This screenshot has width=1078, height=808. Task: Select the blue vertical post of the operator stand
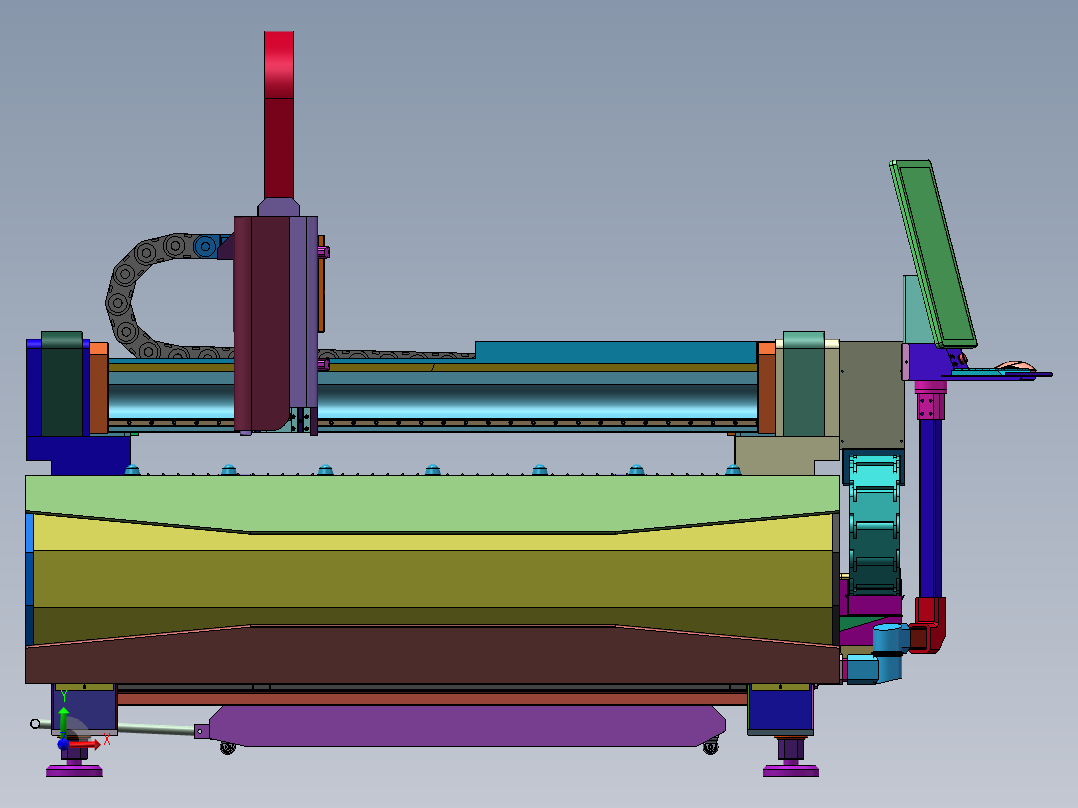click(930, 509)
